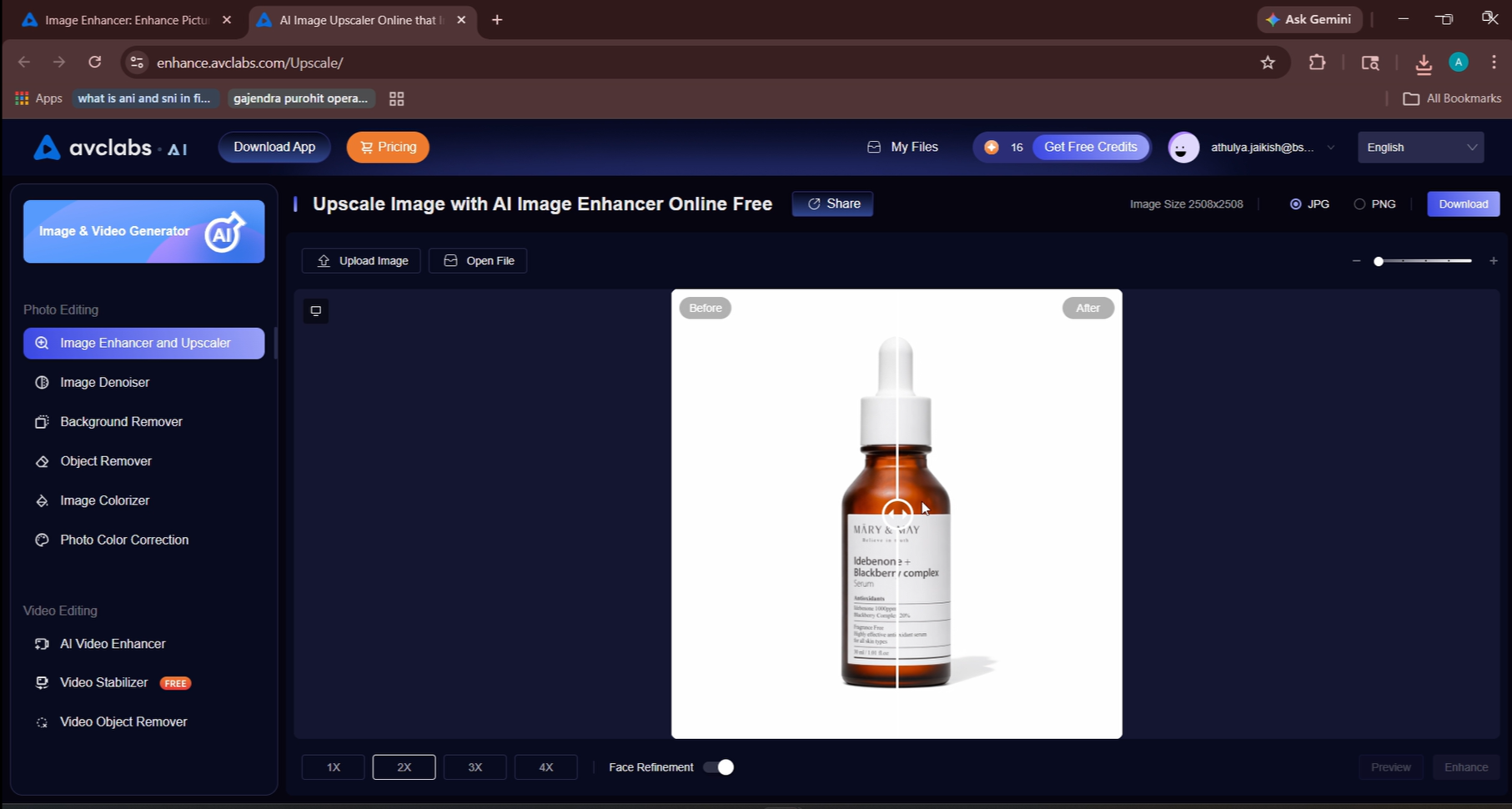Click the tab groups grid icon
The height and width of the screenshot is (809, 1512).
pyautogui.click(x=397, y=98)
